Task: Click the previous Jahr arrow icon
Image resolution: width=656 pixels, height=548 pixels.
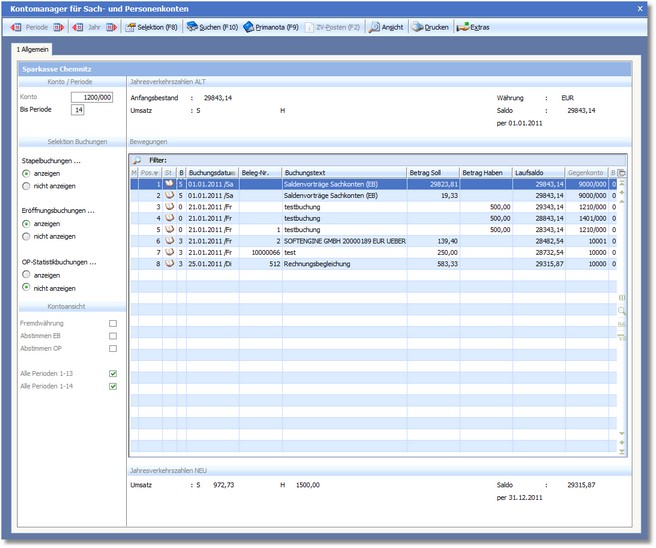Action: tap(76, 27)
